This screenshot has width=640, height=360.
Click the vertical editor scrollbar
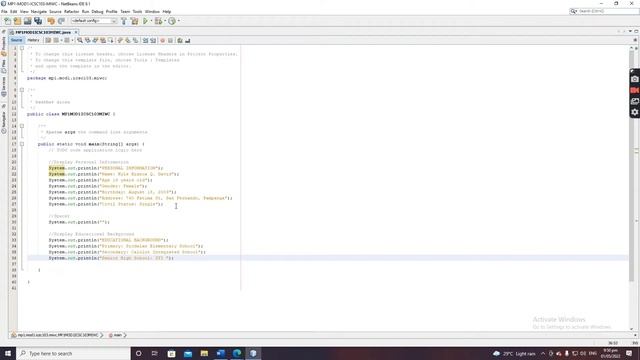click(x=631, y=165)
